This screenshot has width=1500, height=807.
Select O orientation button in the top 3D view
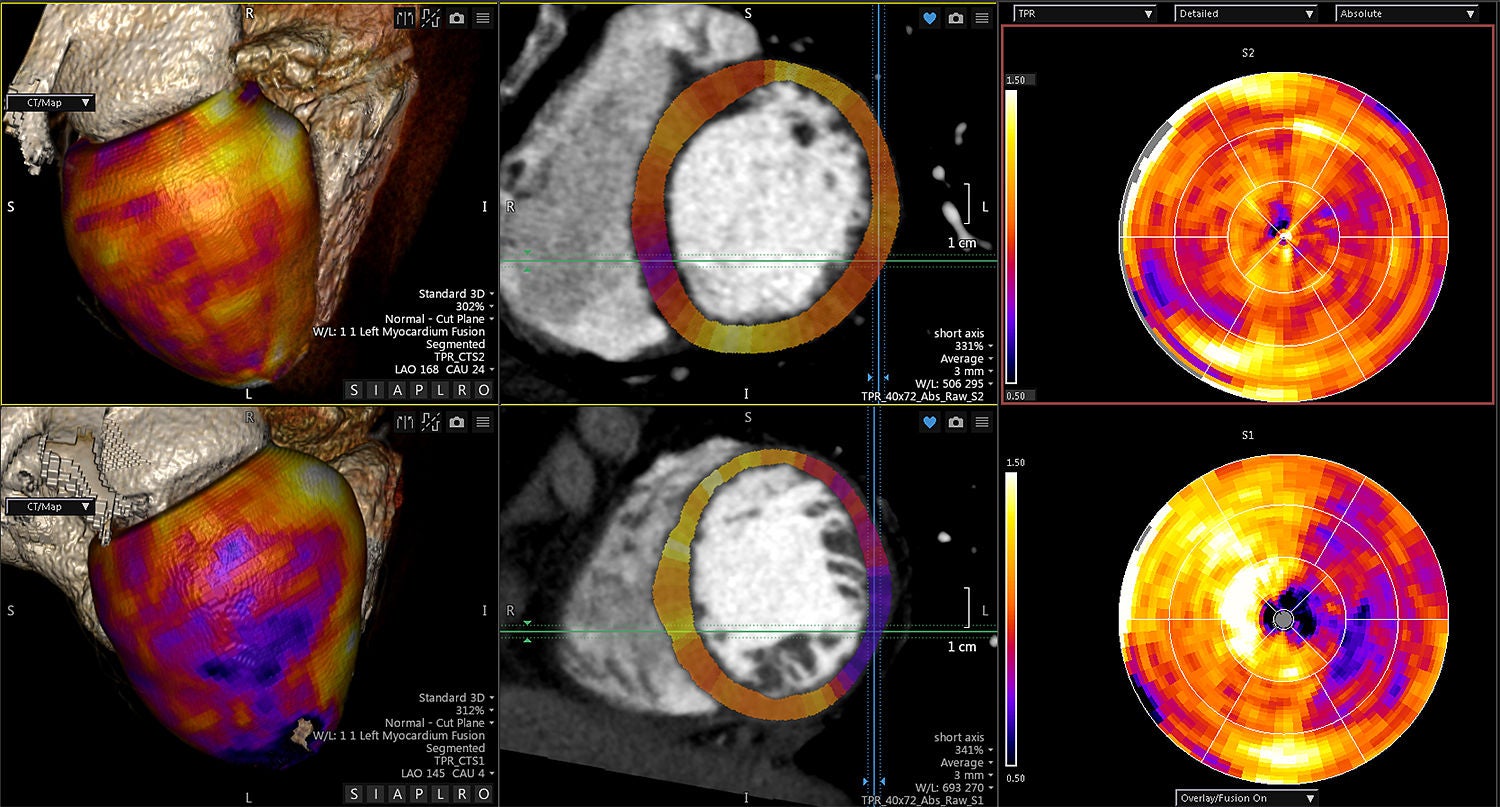(483, 390)
